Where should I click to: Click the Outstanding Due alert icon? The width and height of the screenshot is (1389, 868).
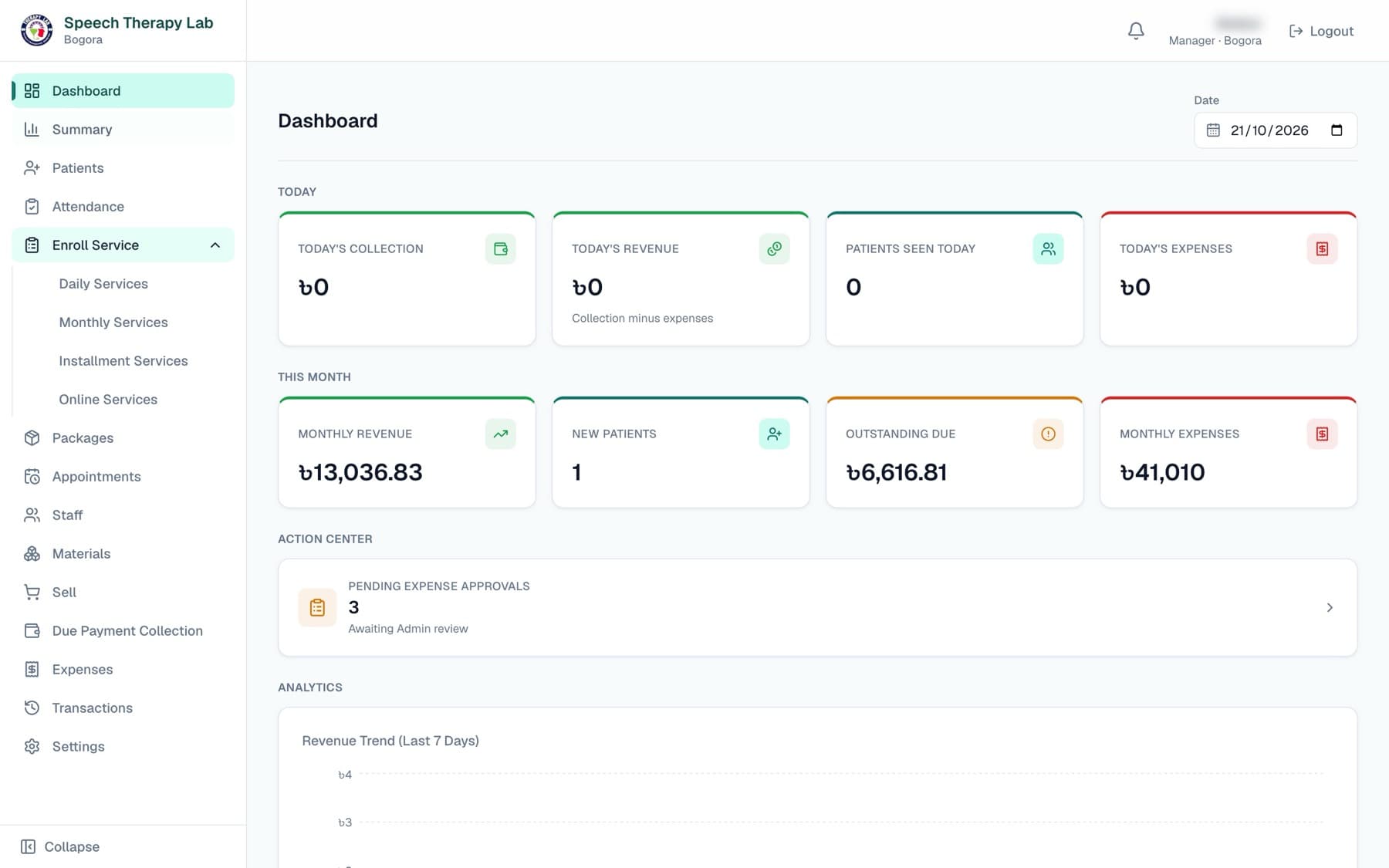coord(1048,434)
